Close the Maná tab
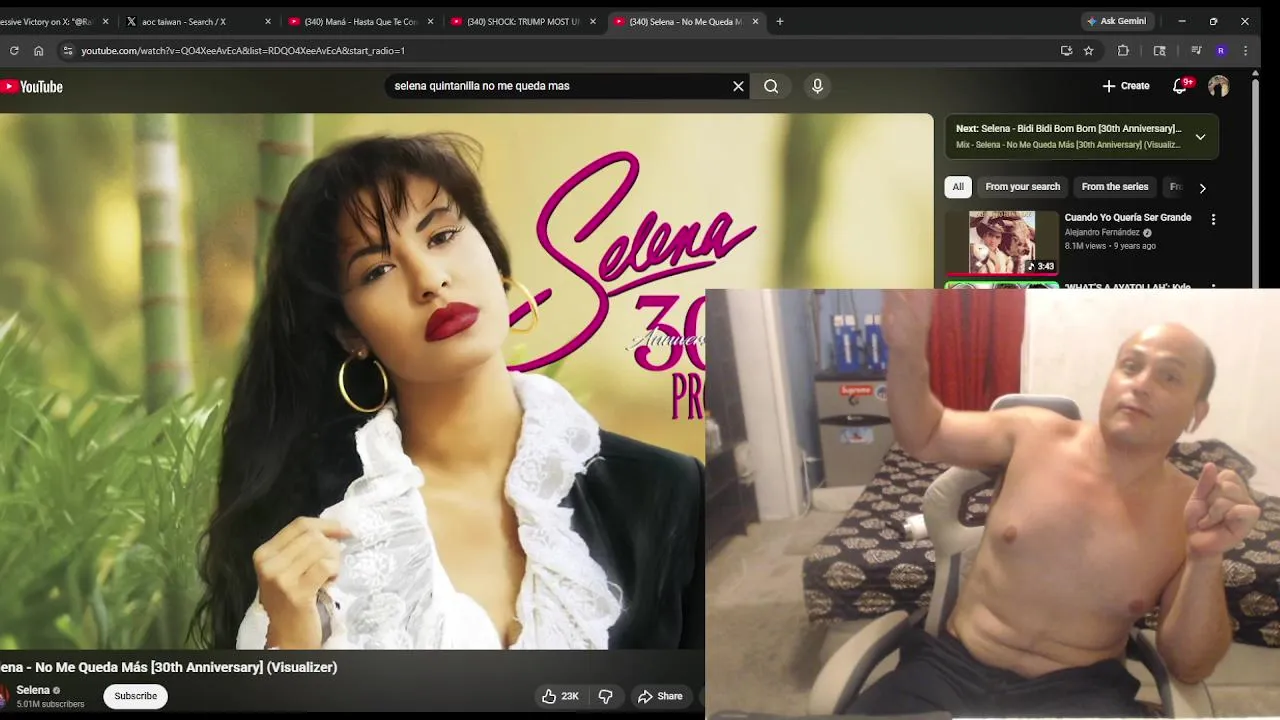This screenshot has width=1280, height=720. click(x=431, y=21)
